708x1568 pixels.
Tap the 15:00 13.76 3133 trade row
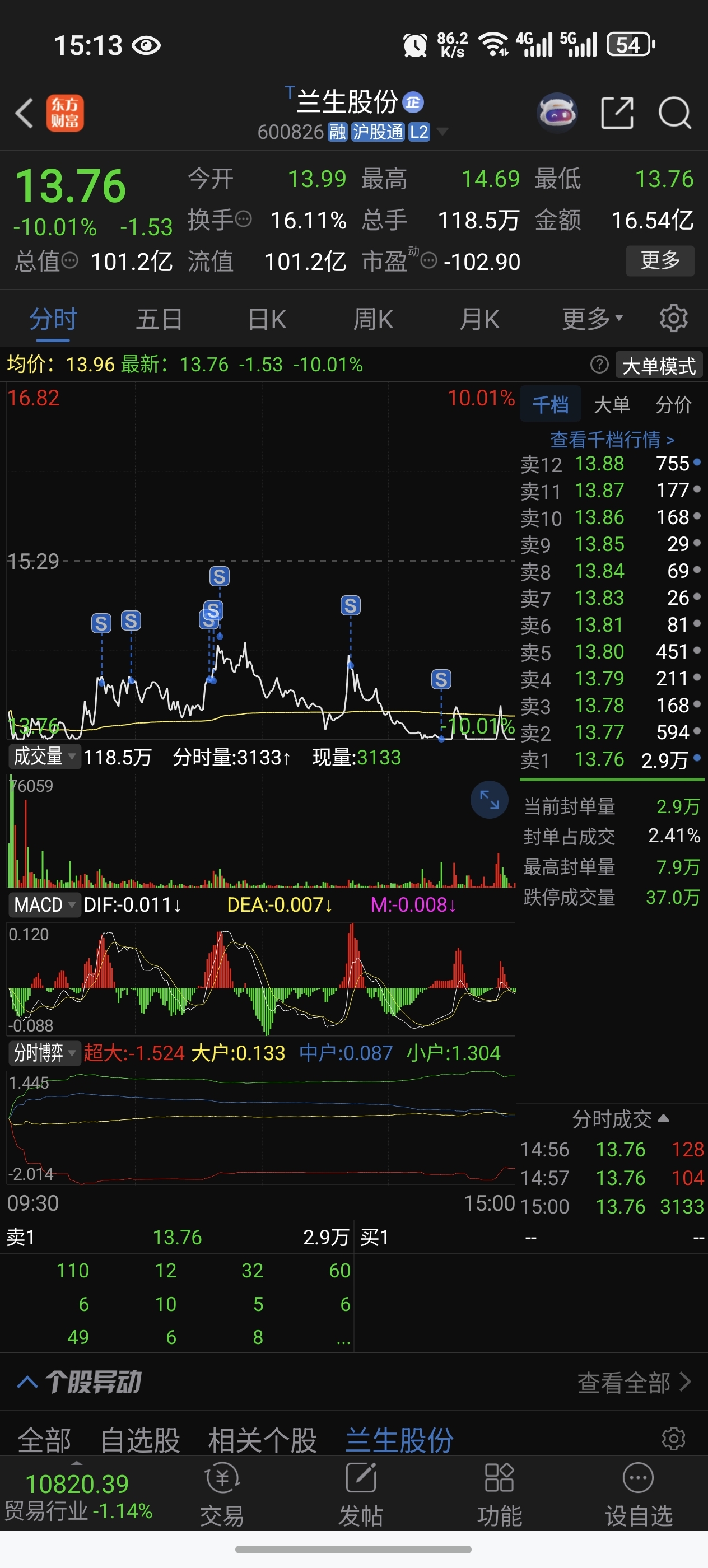click(x=613, y=1206)
